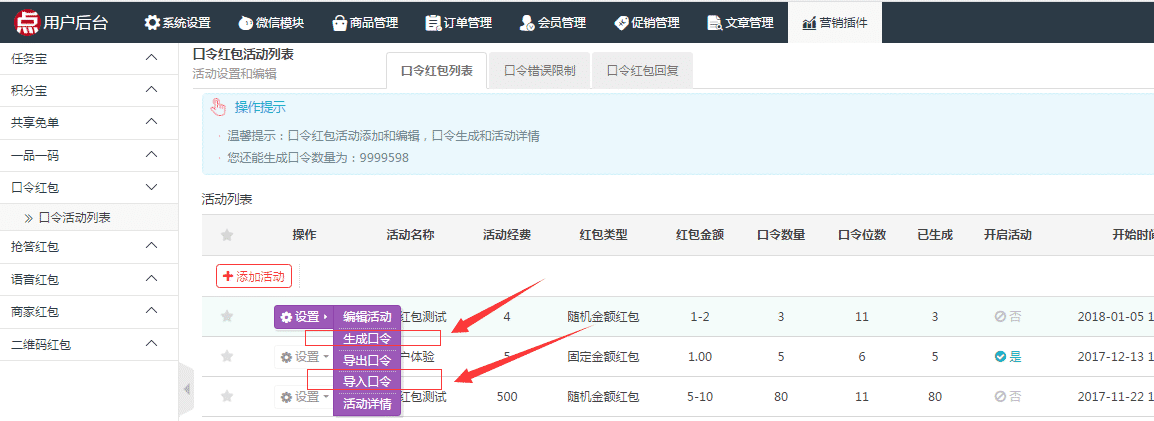Viewport: 1154px width, 421px height.
Task: Toggle 开启活动 status showing 是
Action: tap(1007, 356)
